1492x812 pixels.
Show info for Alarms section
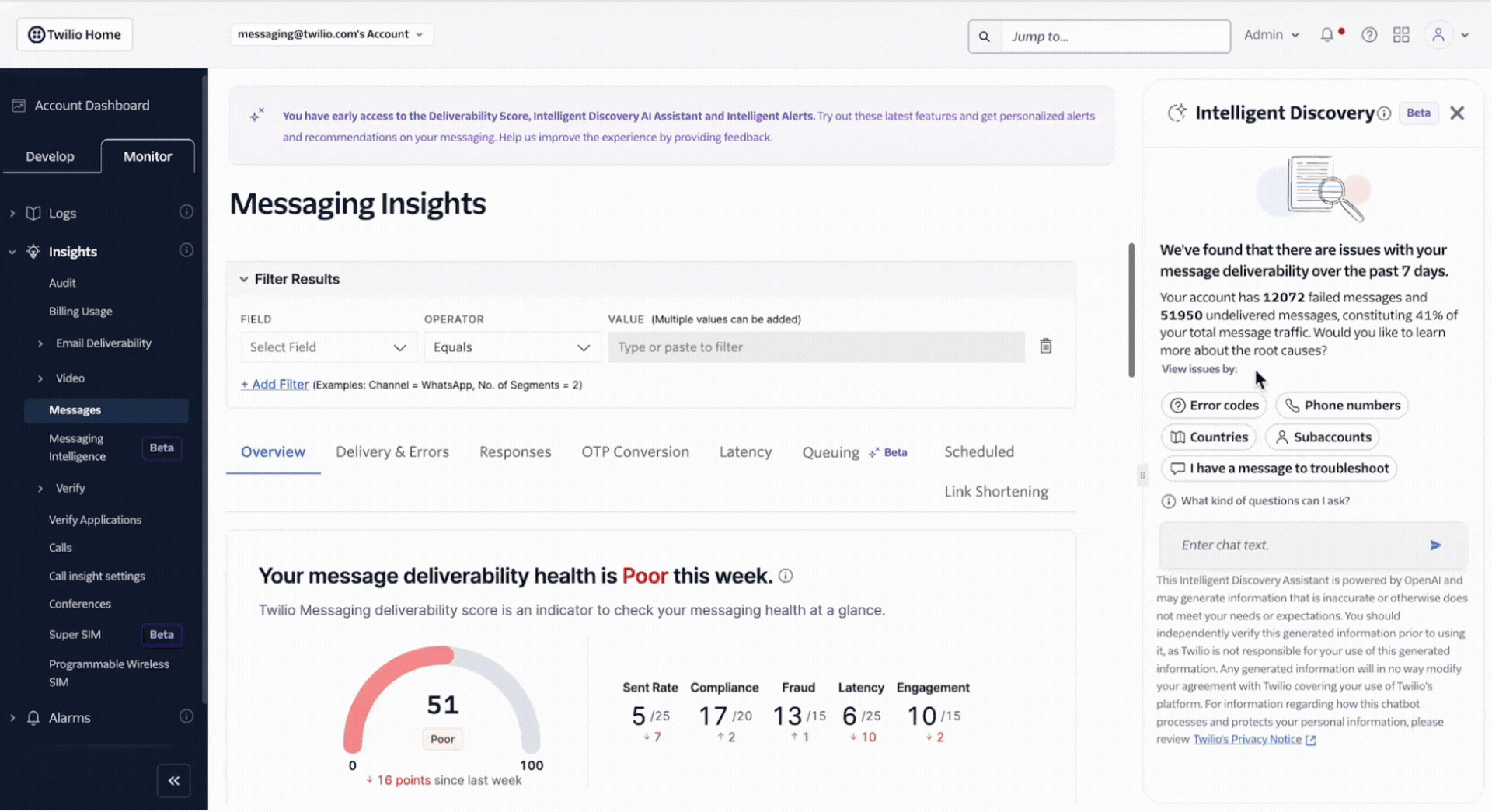pyautogui.click(x=186, y=716)
